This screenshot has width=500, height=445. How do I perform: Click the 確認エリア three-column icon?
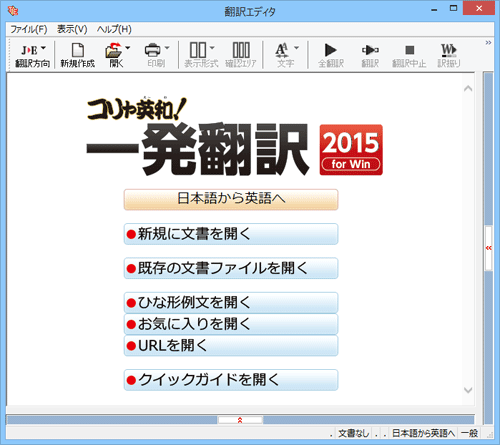[241, 50]
